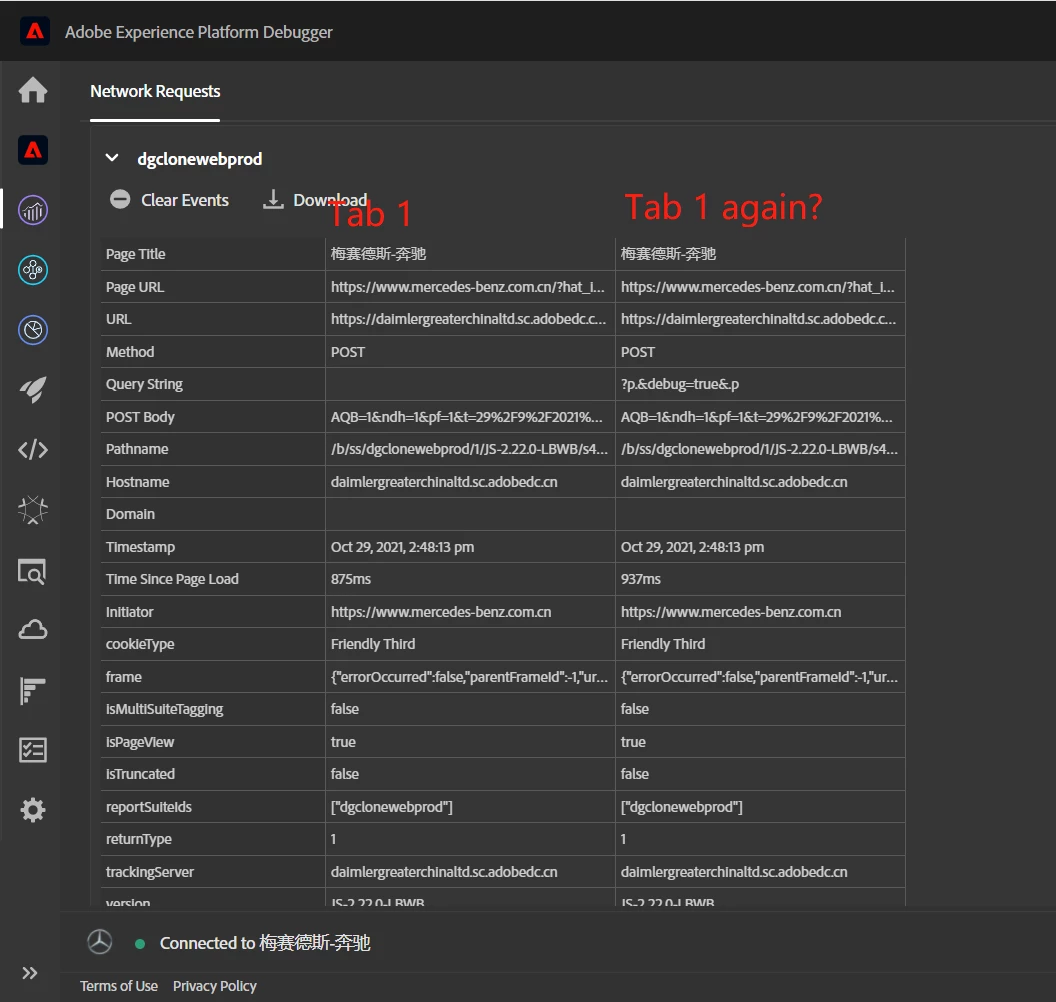This screenshot has height=1002, width=1056.
Task: Click first-column isPageView true value
Action: [x=343, y=742]
